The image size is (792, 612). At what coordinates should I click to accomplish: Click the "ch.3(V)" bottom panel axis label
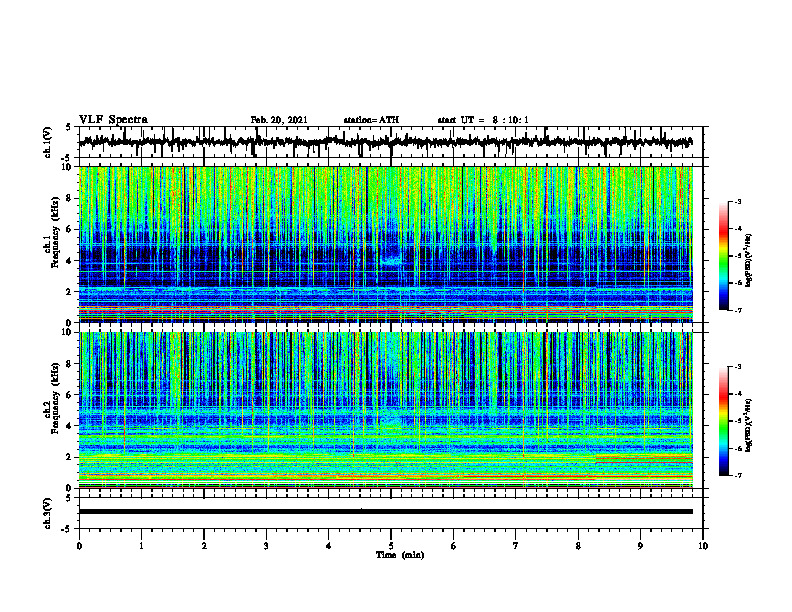coord(48,513)
